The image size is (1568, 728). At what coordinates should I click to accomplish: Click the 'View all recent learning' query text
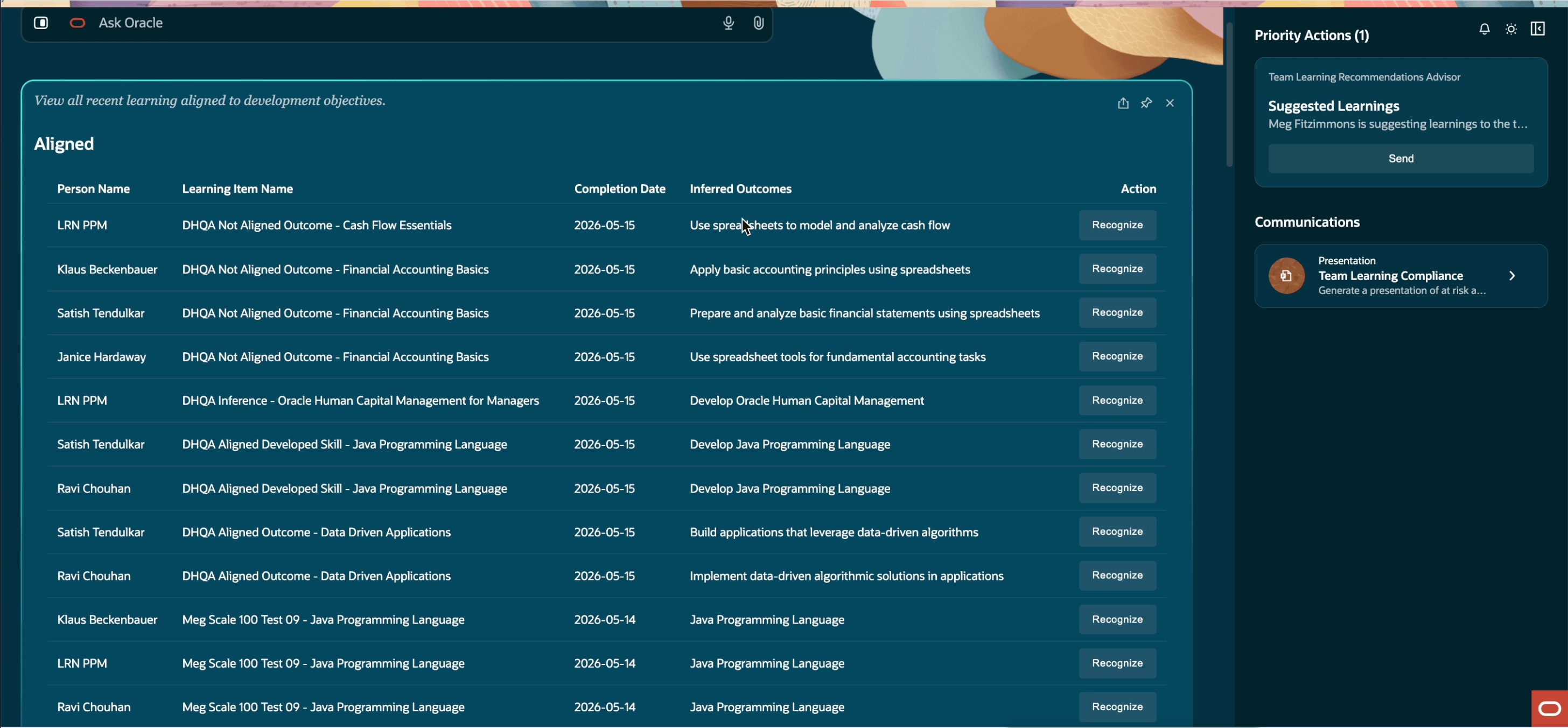coord(209,101)
